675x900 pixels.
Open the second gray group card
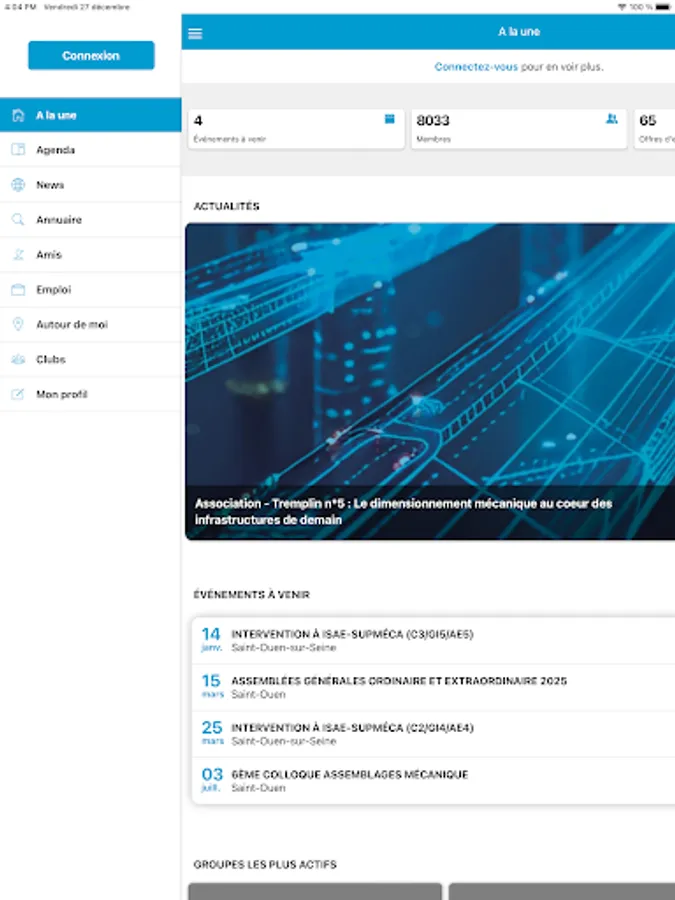[x=562, y=891]
